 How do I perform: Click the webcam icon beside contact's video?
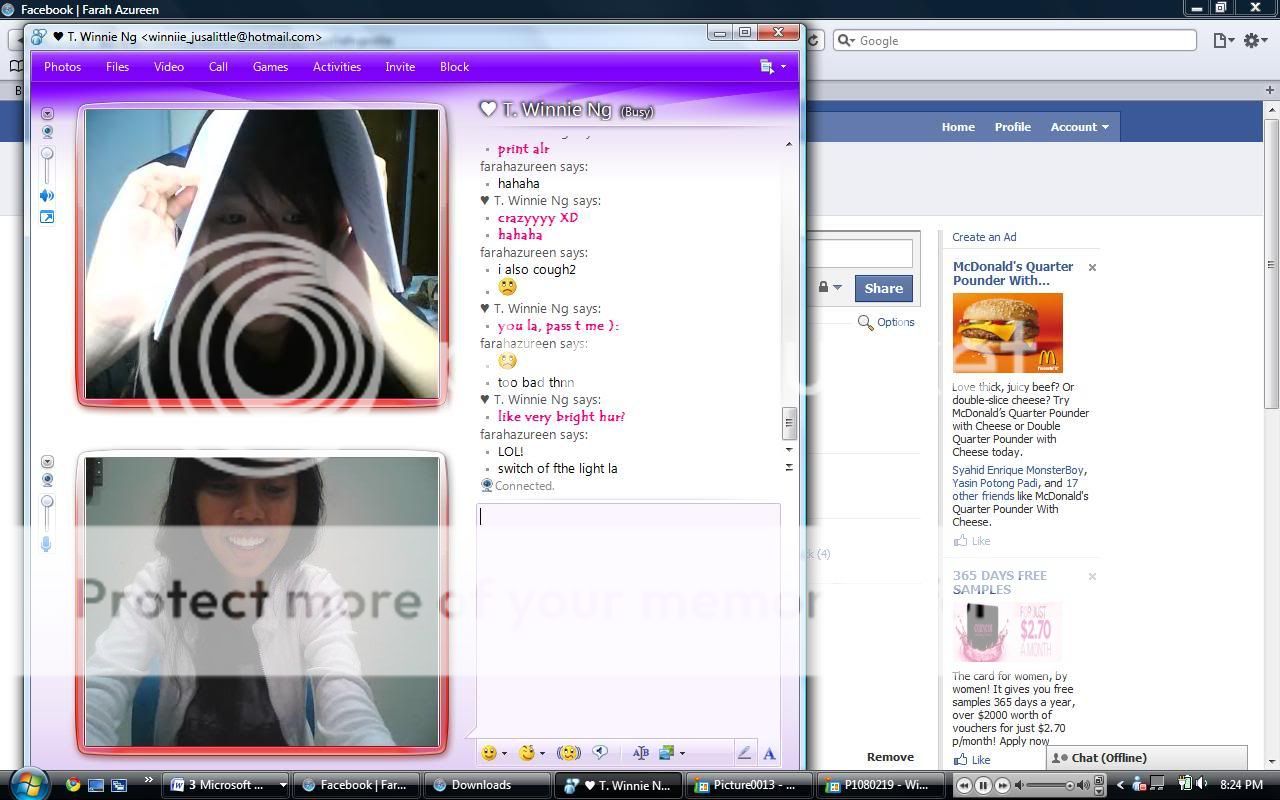point(47,132)
